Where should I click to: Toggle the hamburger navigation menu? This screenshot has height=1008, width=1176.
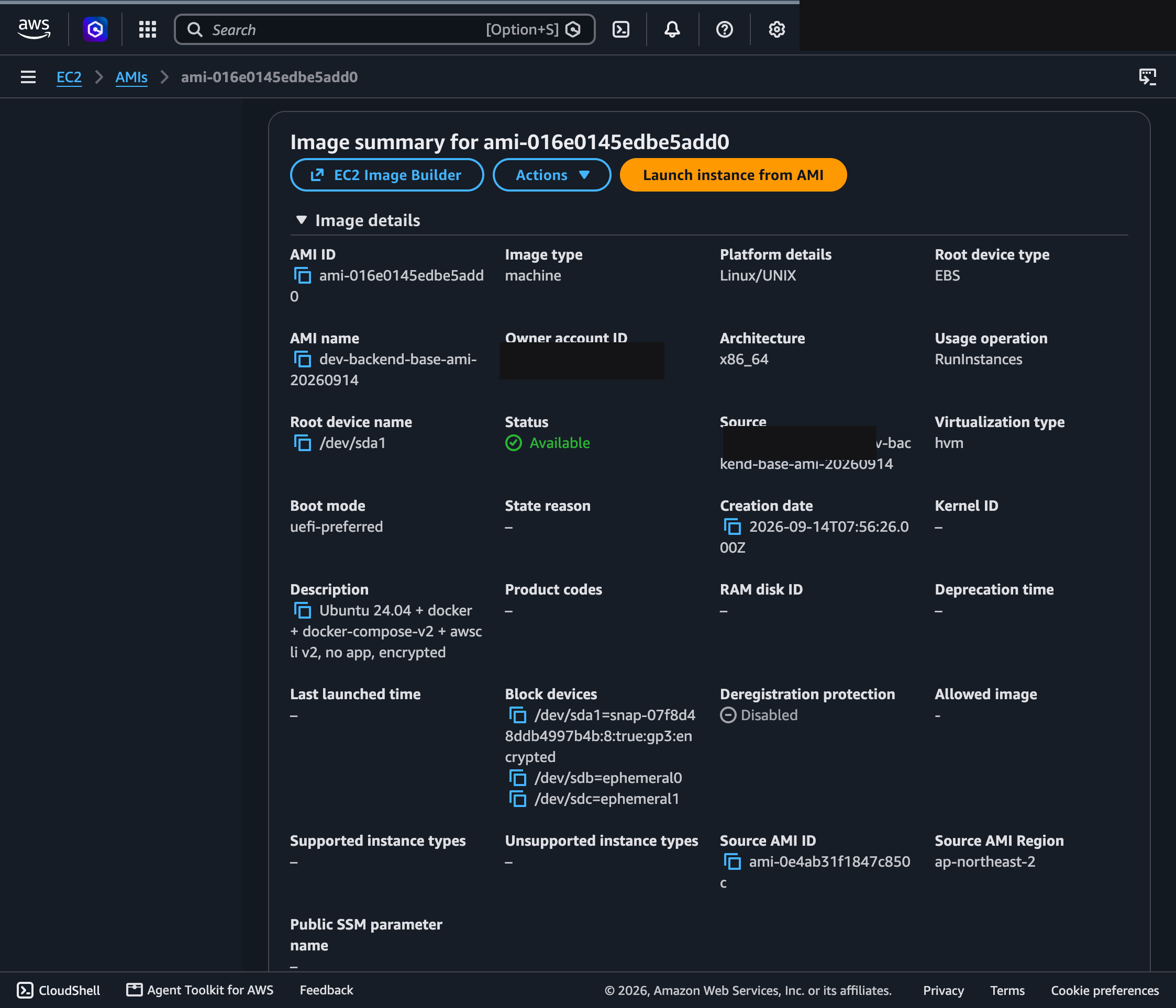pos(28,76)
